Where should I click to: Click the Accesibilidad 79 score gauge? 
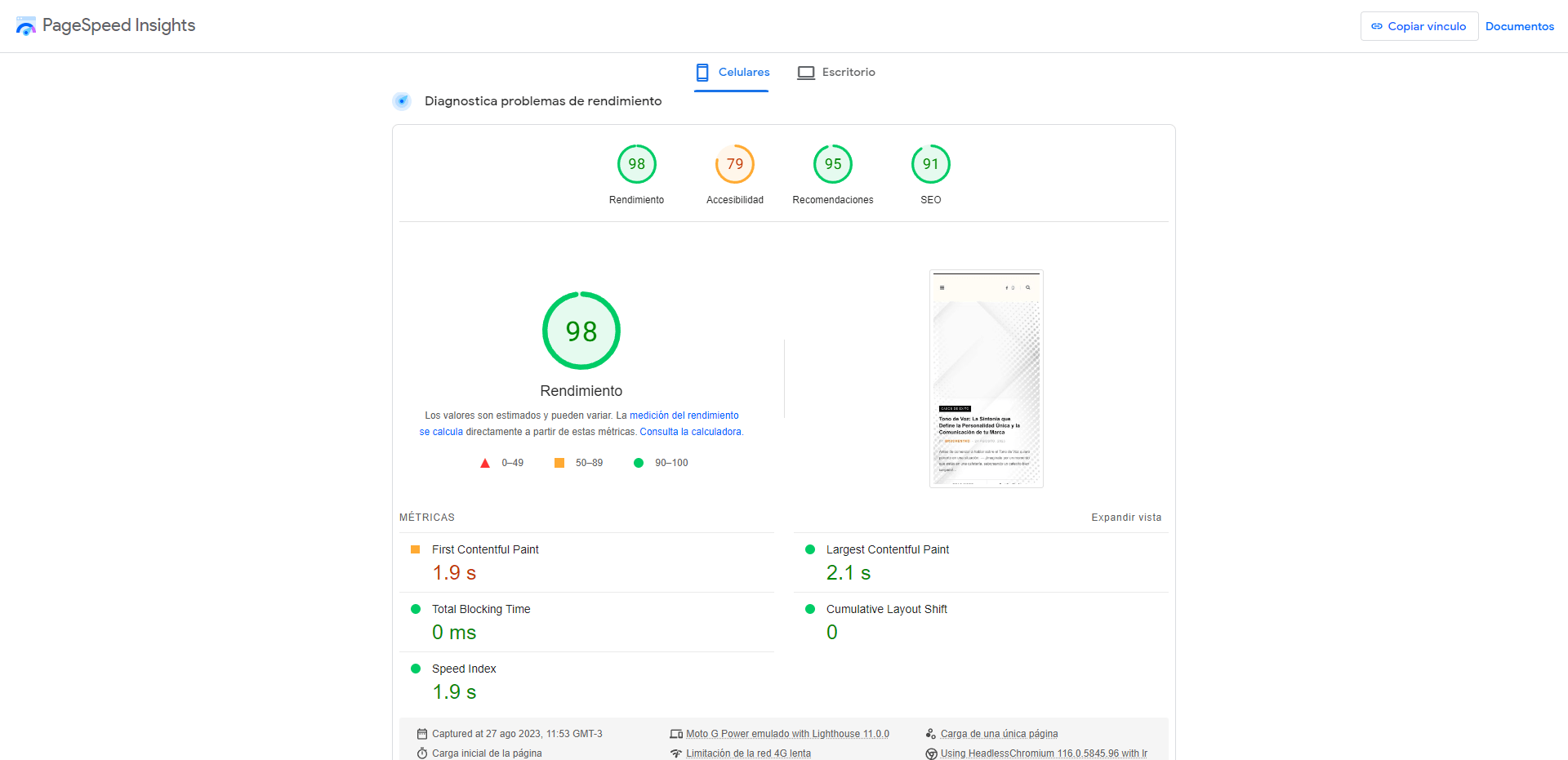(734, 164)
